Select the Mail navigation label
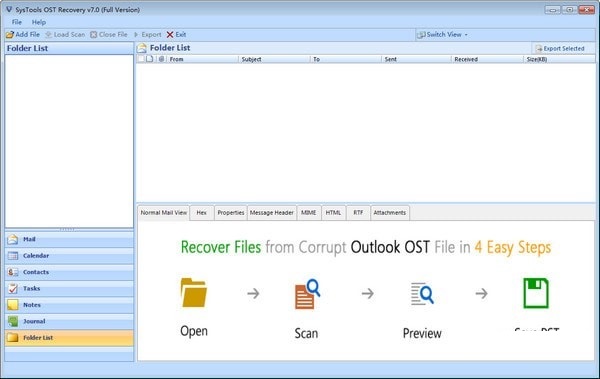The width and height of the screenshot is (600, 379). (x=29, y=239)
